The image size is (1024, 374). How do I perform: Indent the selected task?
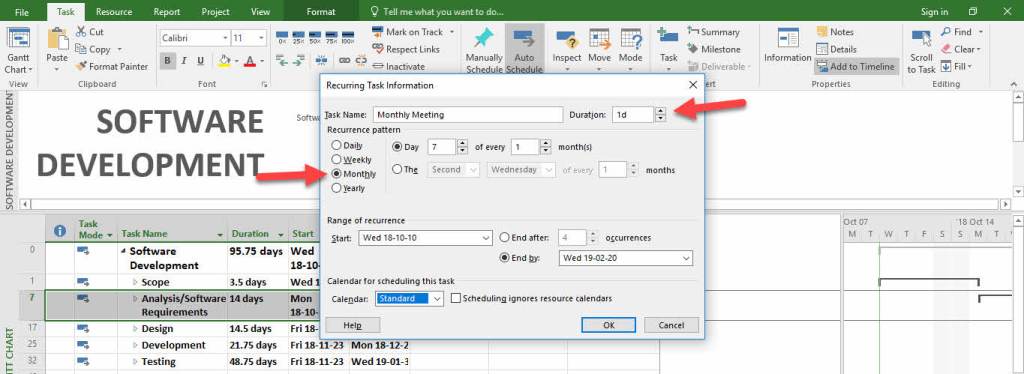click(298, 60)
